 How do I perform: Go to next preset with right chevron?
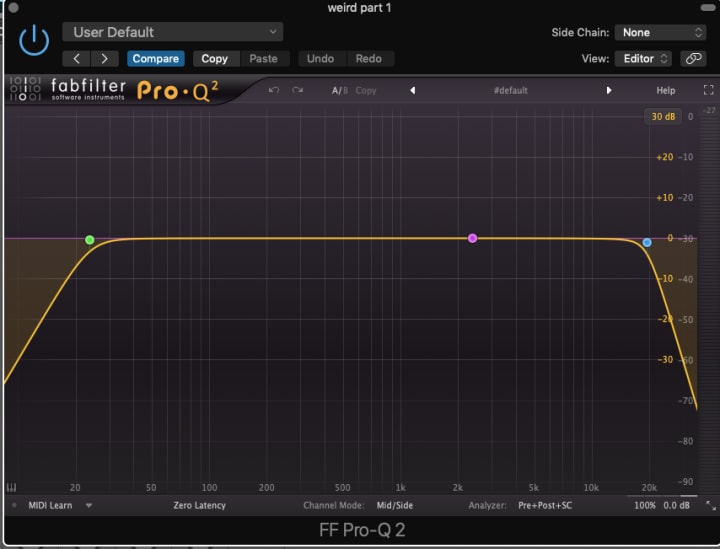tap(105, 59)
